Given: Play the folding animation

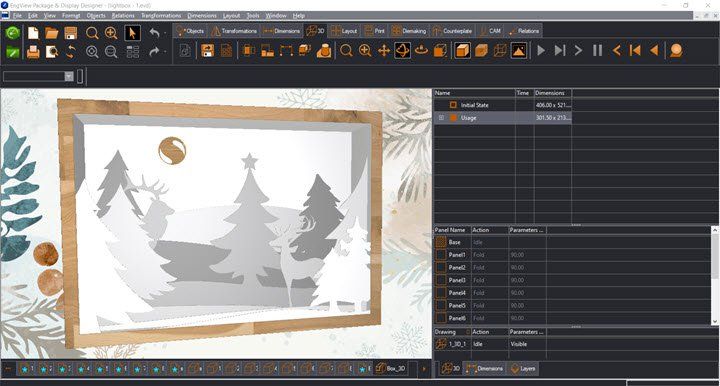Looking at the screenshot, I should click(x=541, y=50).
